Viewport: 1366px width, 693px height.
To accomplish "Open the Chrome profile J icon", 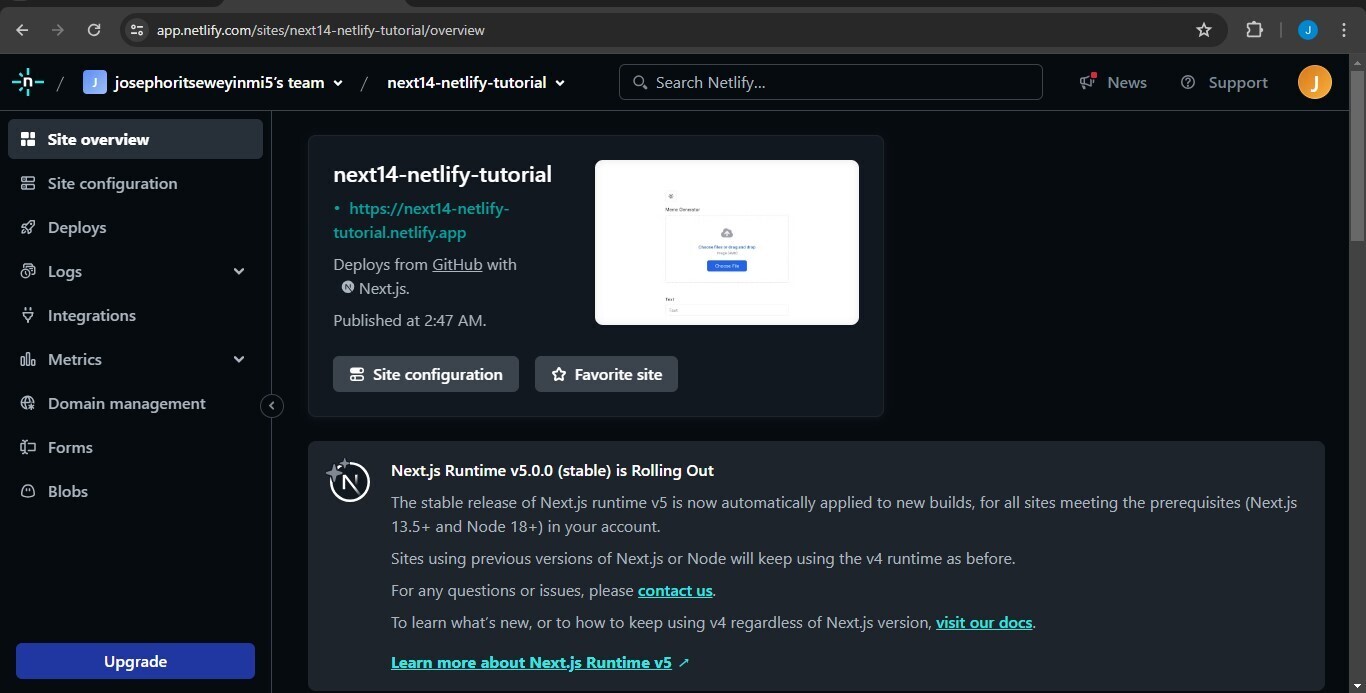I will click(1308, 30).
